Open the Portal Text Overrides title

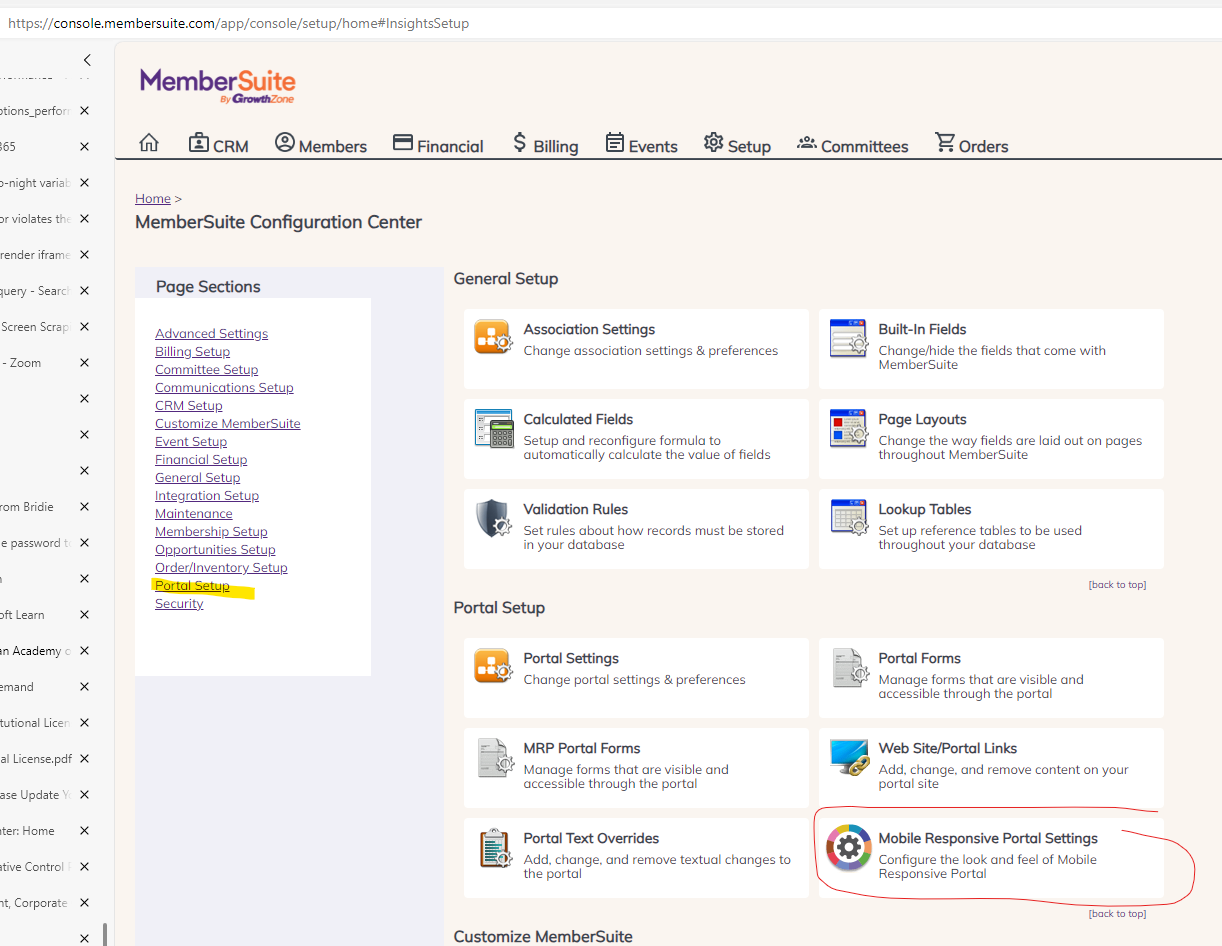pyautogui.click(x=591, y=838)
